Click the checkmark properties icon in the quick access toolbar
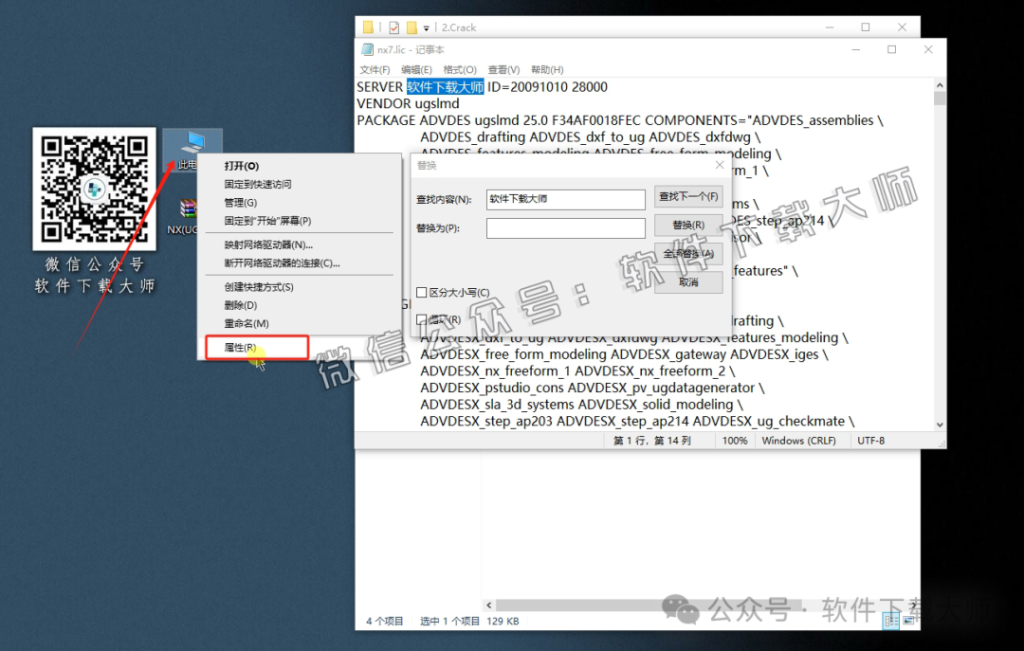Viewport: 1024px width, 651px height. 394,27
